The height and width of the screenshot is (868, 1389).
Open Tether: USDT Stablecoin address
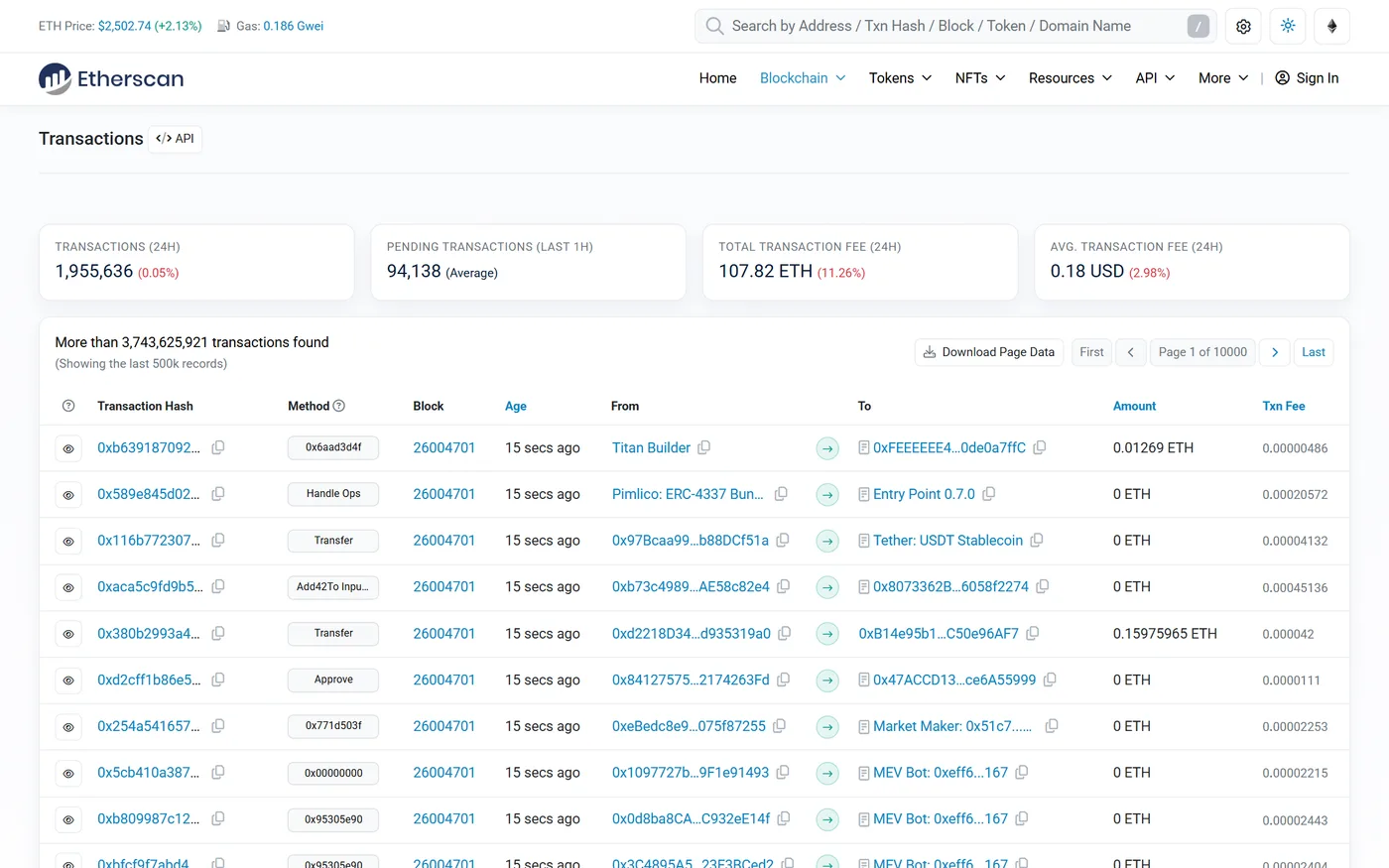click(x=947, y=541)
